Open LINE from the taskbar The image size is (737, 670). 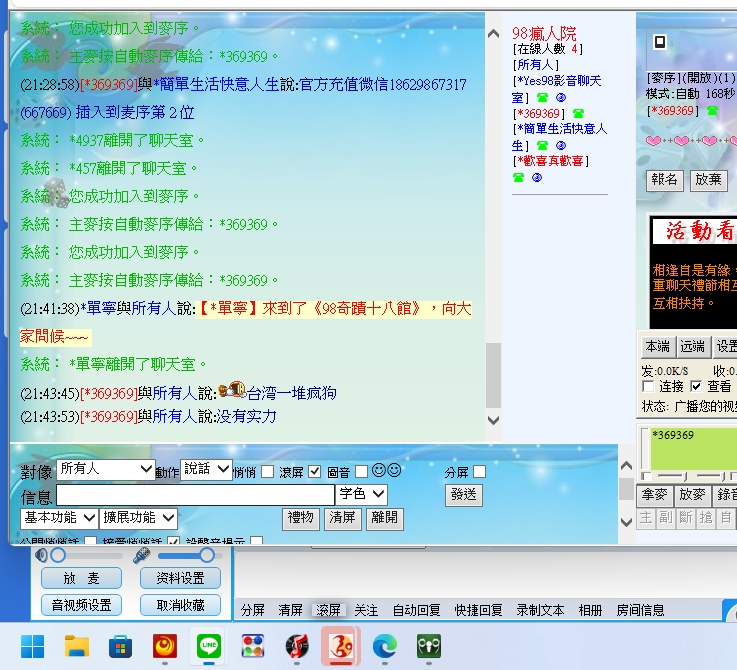click(208, 647)
